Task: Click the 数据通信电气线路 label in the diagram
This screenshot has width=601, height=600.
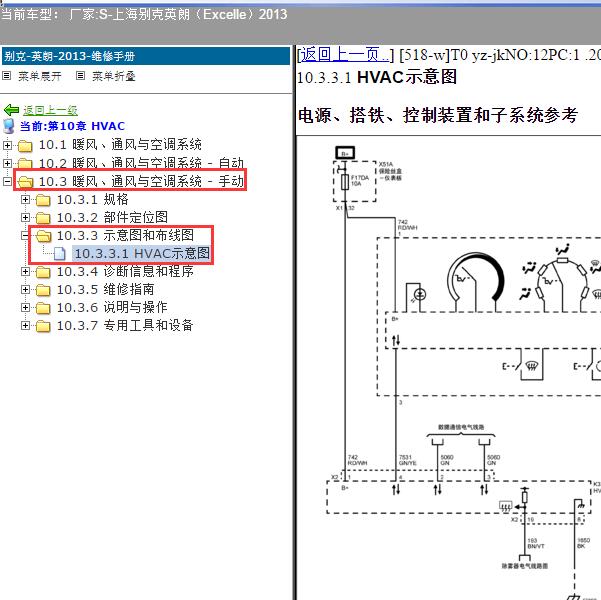Action: 461,427
